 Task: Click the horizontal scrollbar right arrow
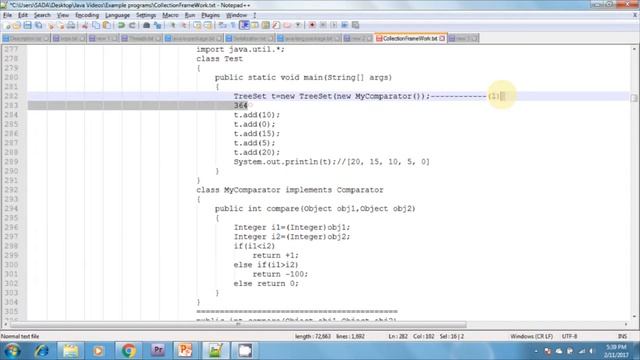tap(626, 324)
